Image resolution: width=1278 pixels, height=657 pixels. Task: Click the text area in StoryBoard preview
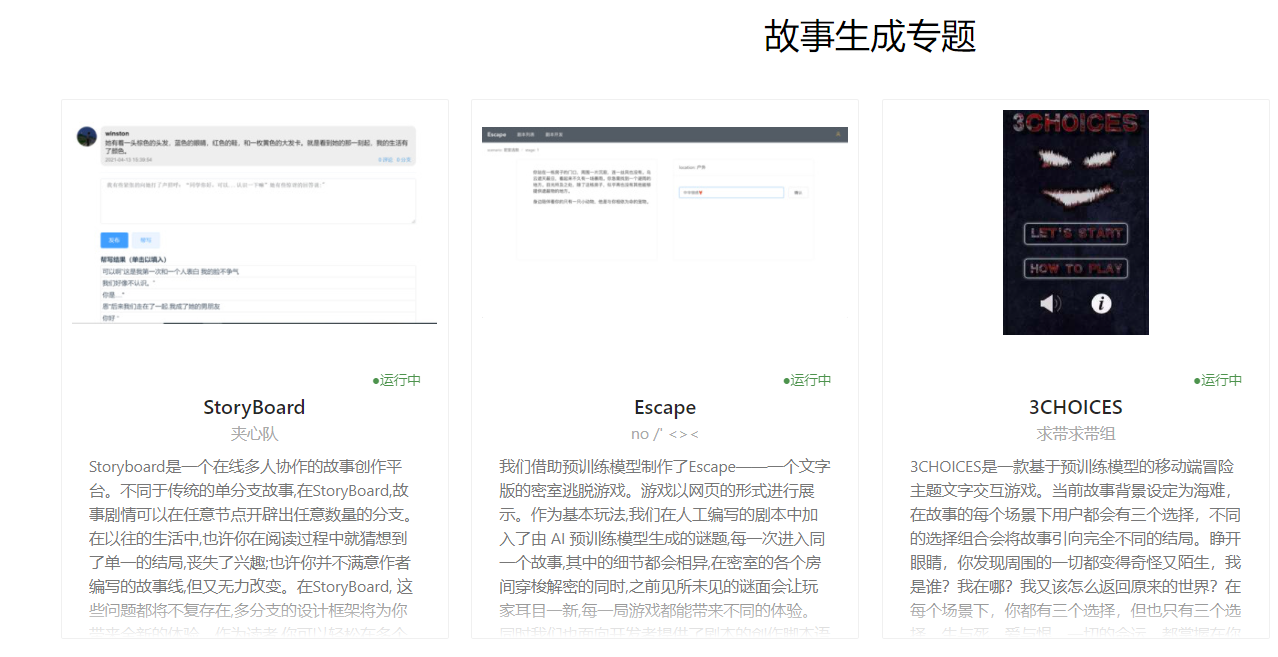pyautogui.click(x=258, y=200)
